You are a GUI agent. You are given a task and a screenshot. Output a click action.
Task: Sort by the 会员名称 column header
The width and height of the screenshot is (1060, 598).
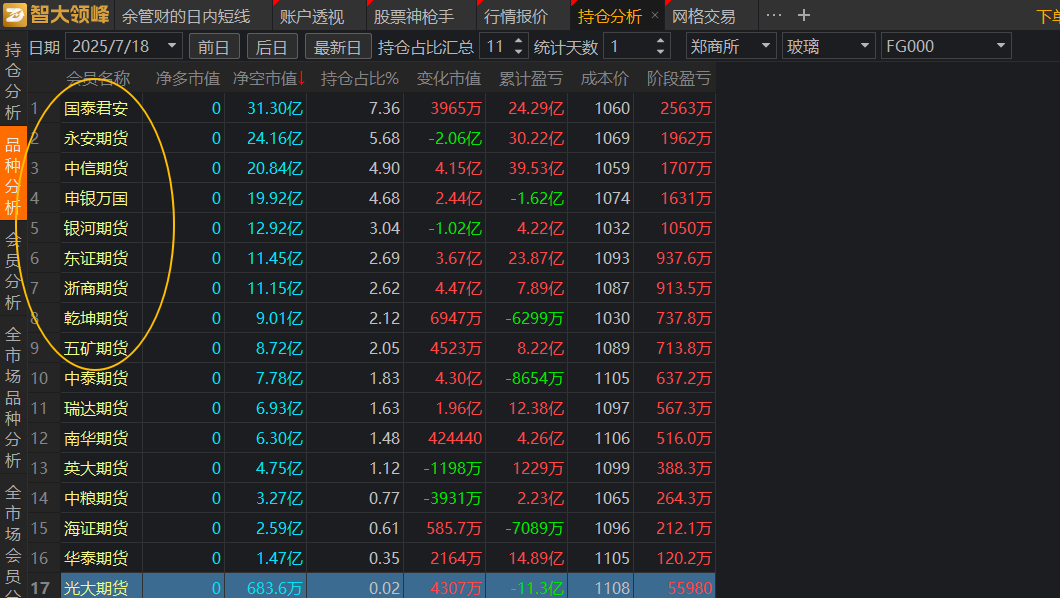(x=99, y=78)
